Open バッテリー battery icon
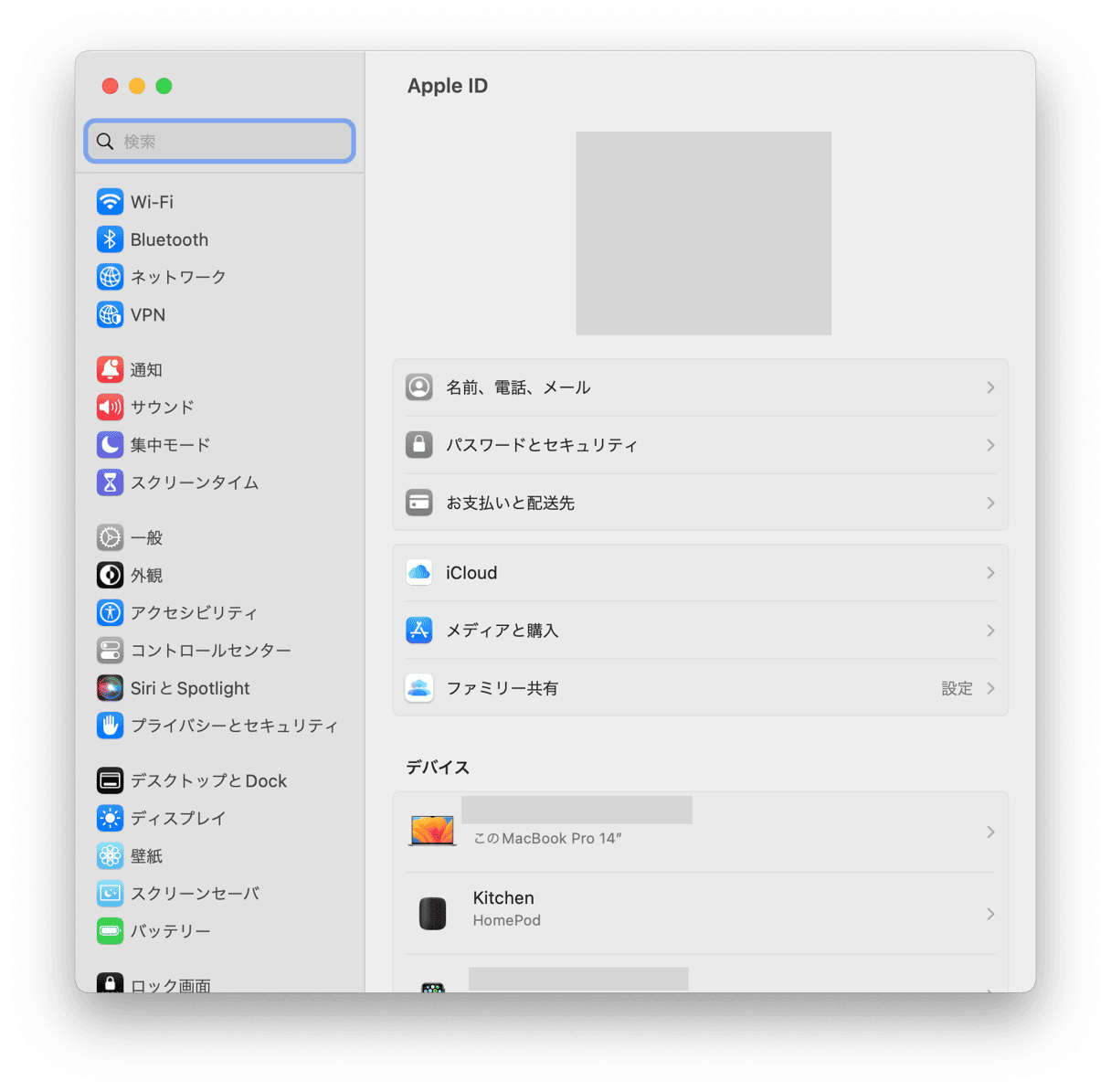Image resolution: width=1111 pixels, height=1092 pixels. 110,930
